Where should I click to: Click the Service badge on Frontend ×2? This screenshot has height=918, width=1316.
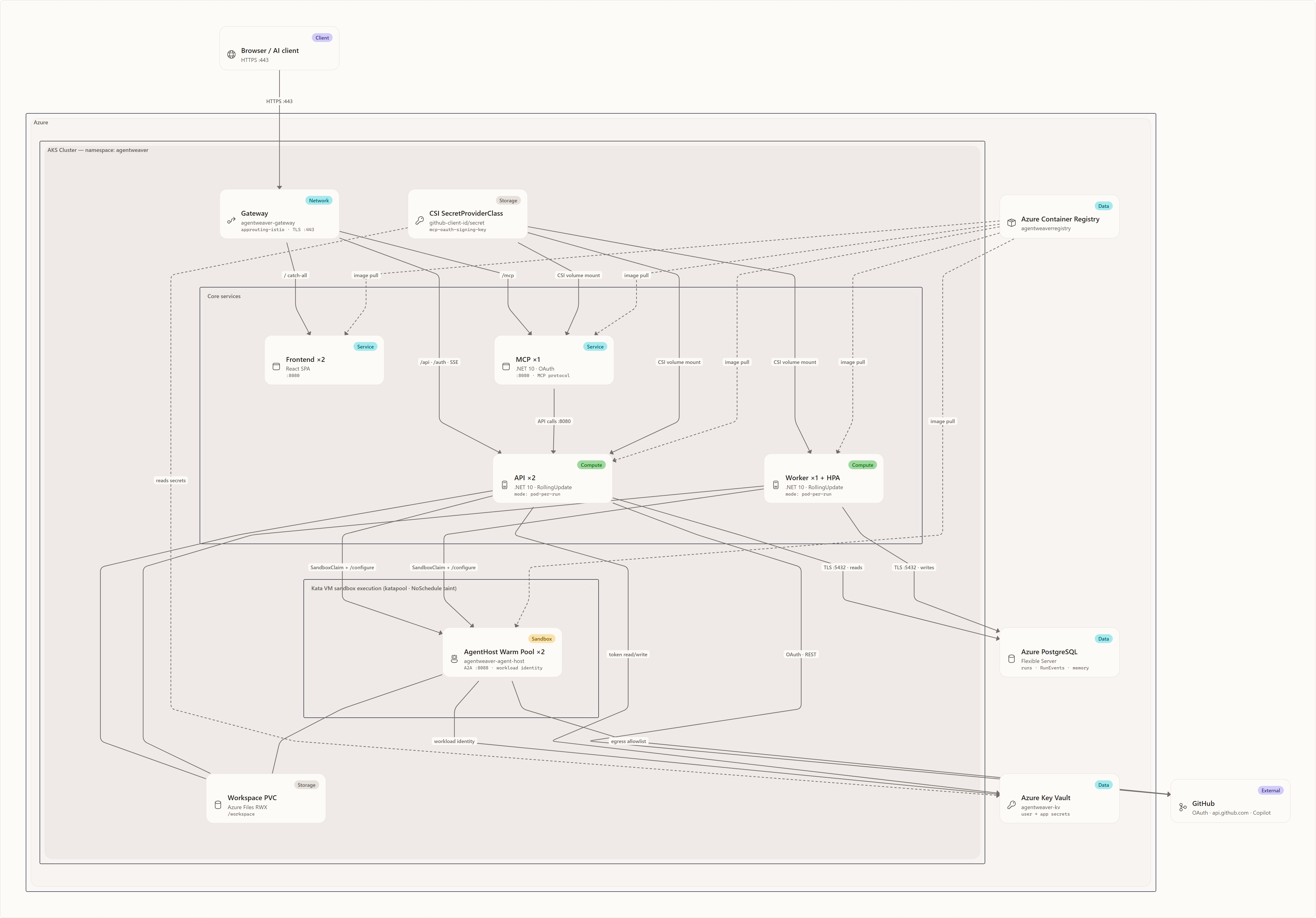click(365, 347)
